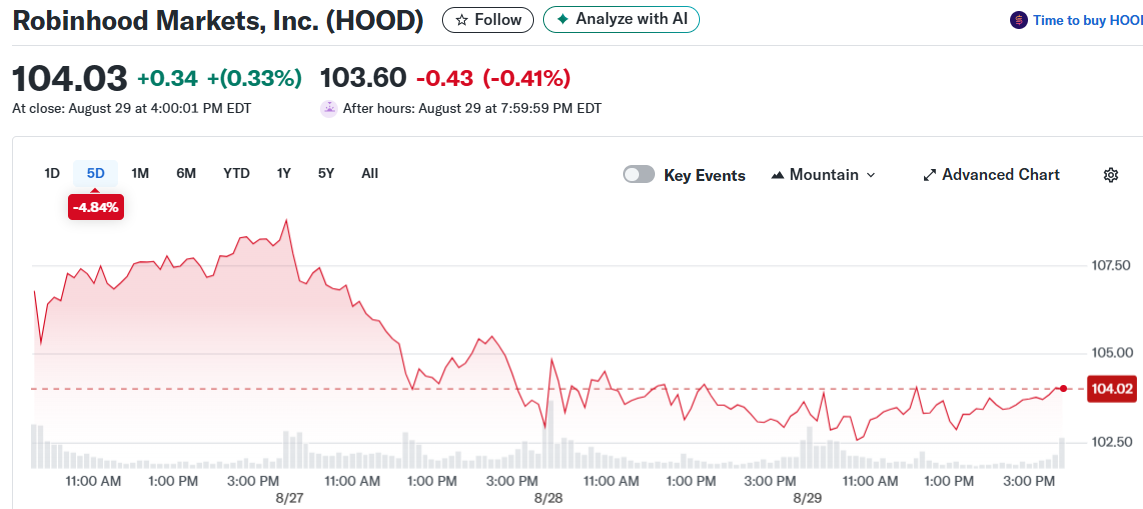Click the red -4.84% change badge
Screen dimensions: 1143x509
click(x=97, y=207)
